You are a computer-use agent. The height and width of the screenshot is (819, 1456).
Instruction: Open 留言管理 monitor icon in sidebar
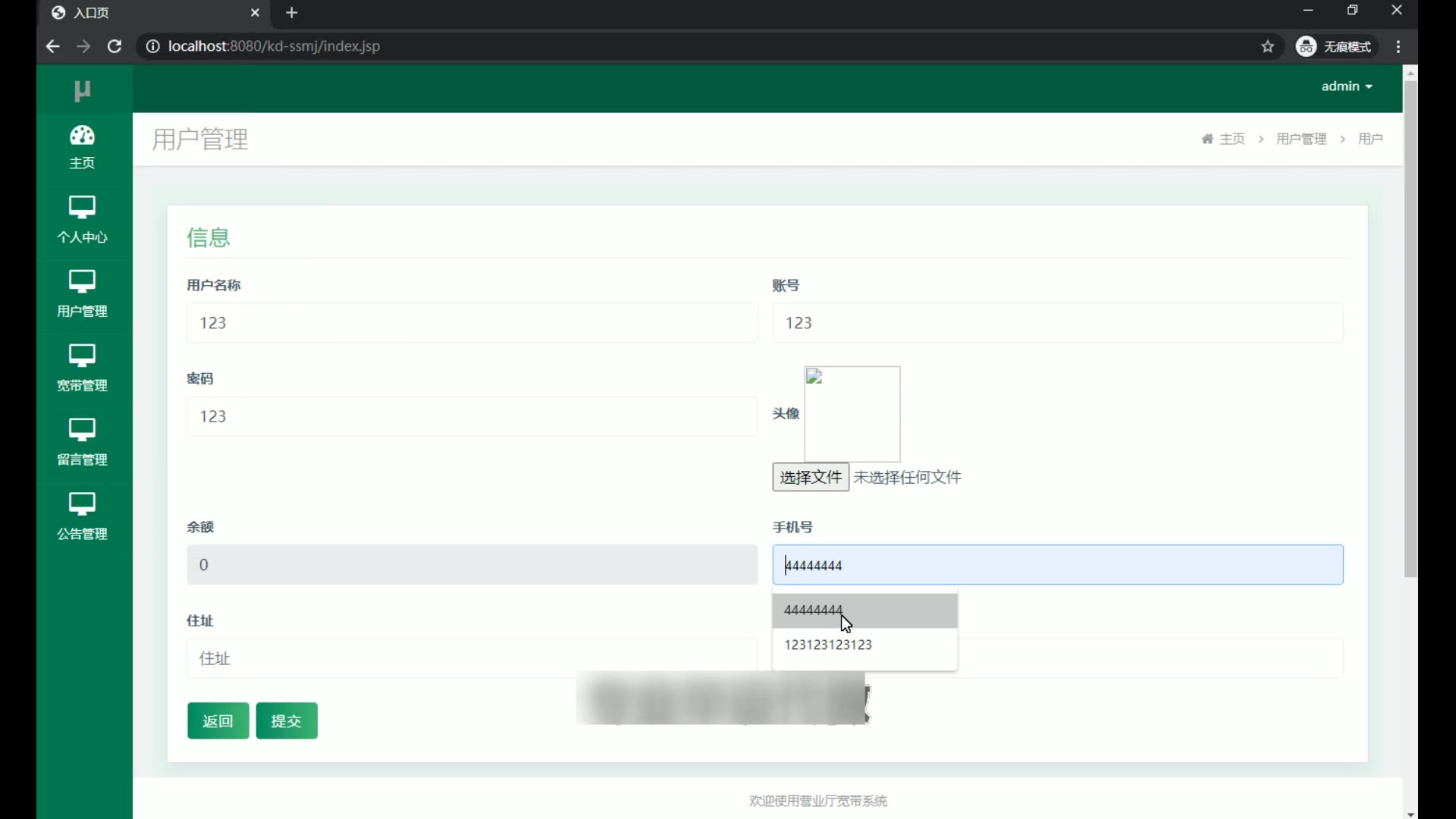tap(82, 430)
